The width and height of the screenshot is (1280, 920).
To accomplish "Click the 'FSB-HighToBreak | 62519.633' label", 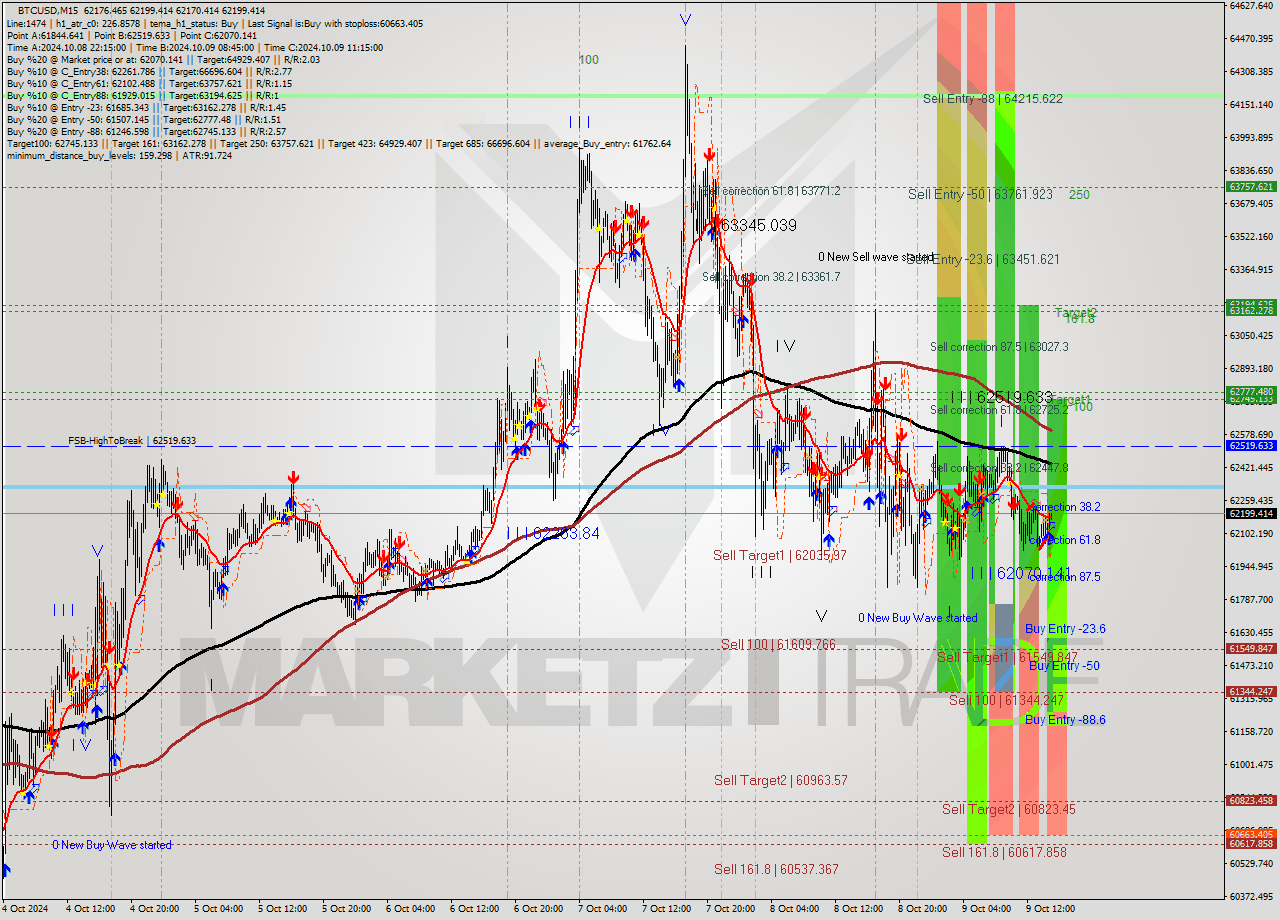I will [x=132, y=440].
